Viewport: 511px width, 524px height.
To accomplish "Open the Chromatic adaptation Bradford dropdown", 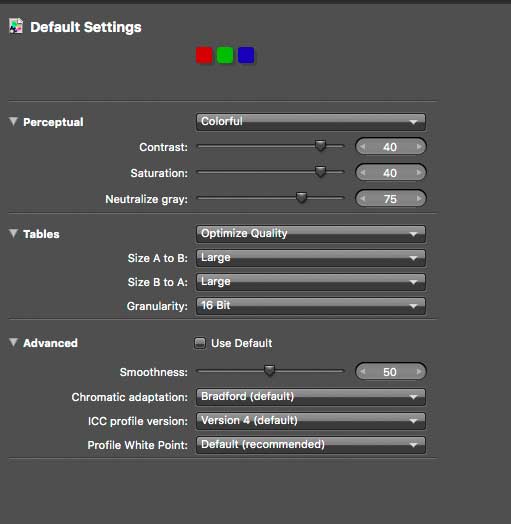I will (311, 397).
